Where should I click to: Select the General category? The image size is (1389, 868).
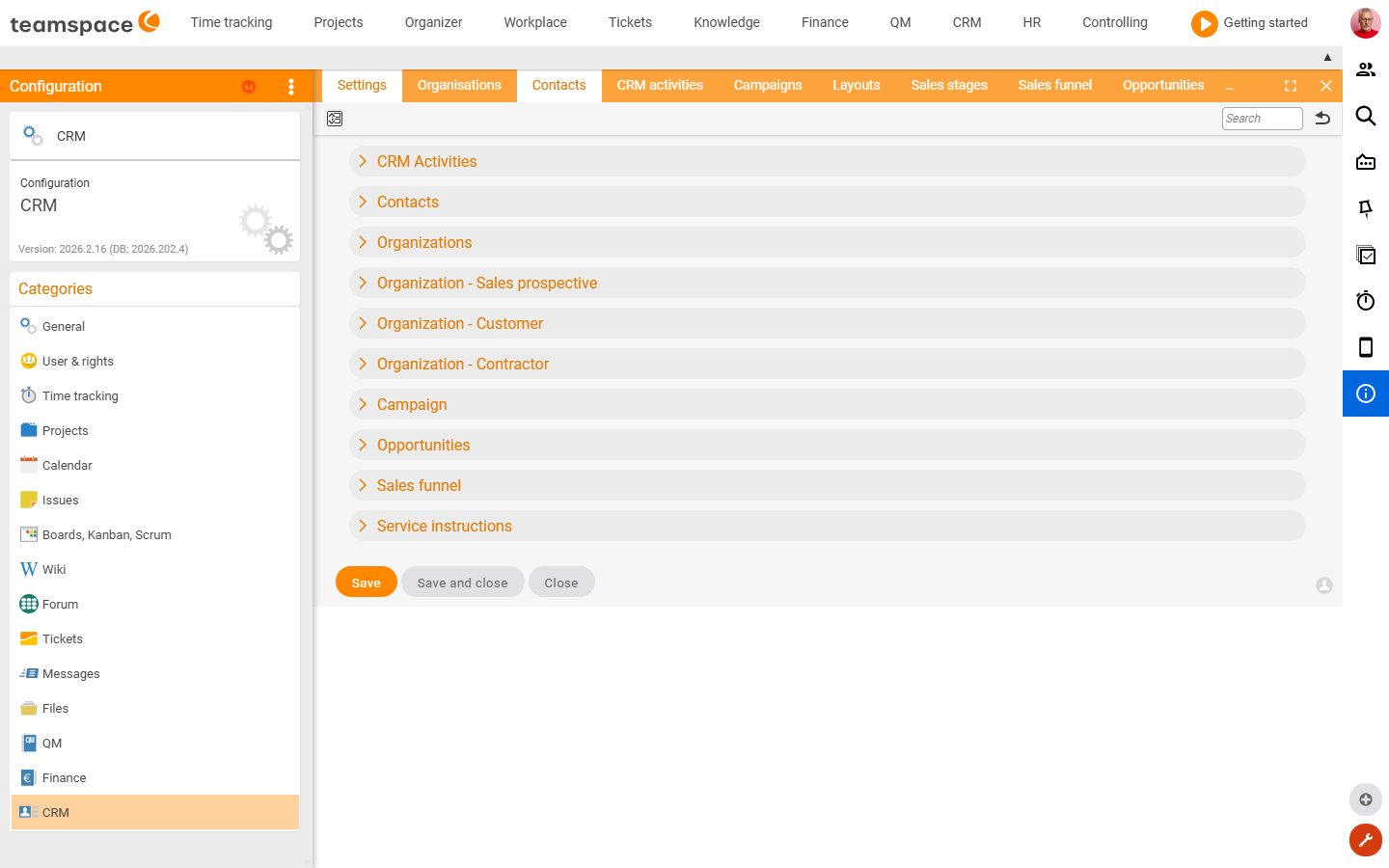click(x=155, y=326)
